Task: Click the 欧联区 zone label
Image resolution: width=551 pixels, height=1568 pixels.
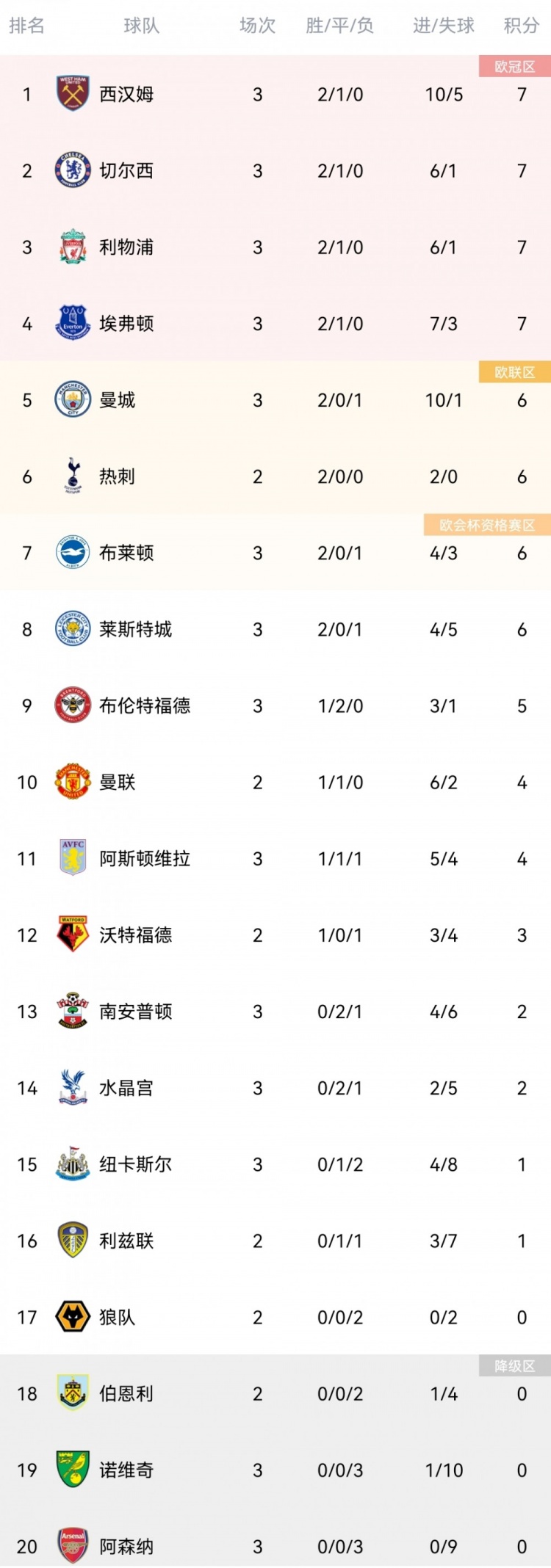Action: coord(515,372)
